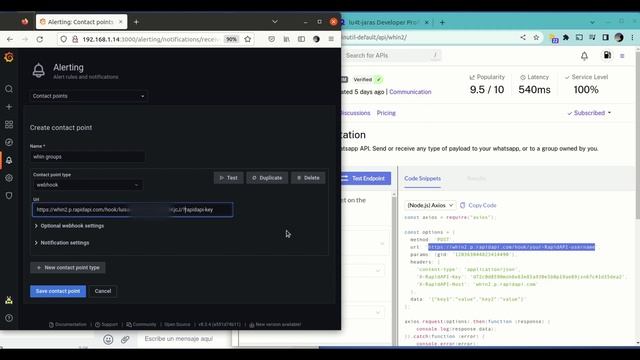Open Dashboards icon in Grafana sidebar
The height and width of the screenshot is (360, 640).
coord(9,124)
